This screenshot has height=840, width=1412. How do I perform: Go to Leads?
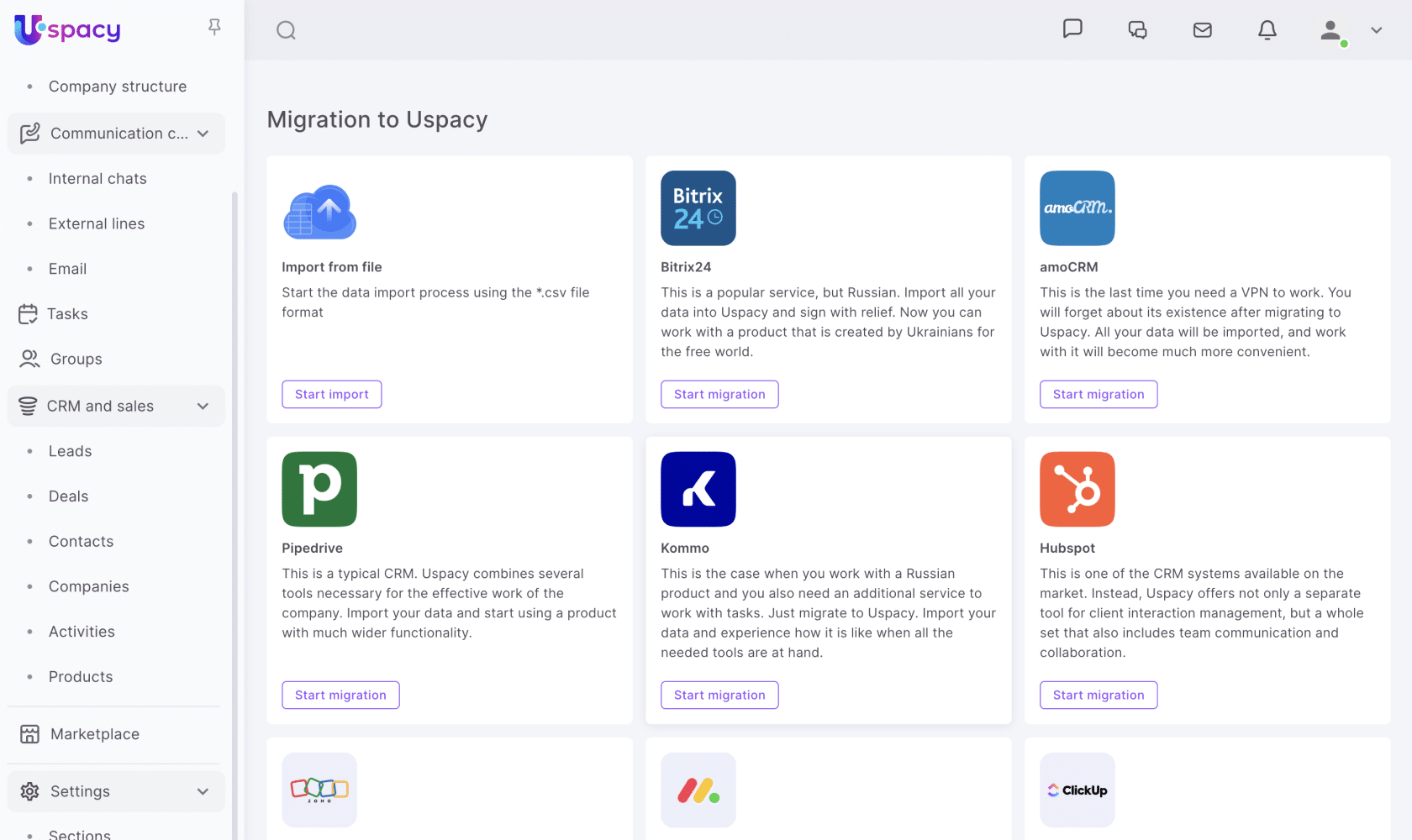point(70,452)
